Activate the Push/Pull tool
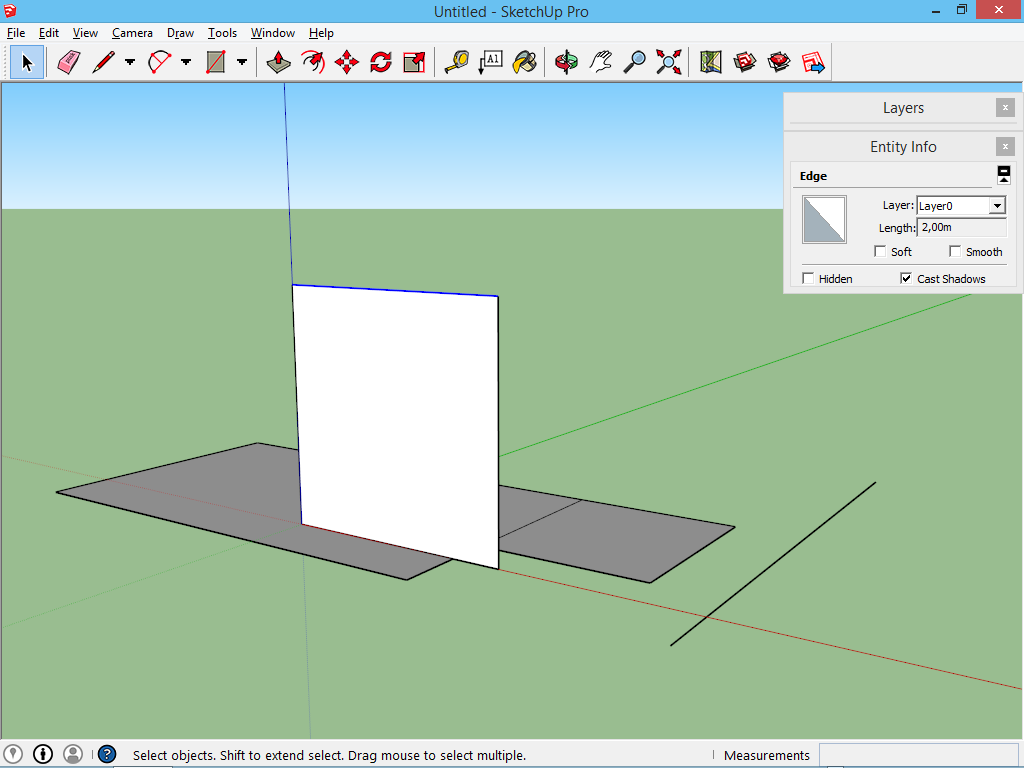 coord(279,63)
